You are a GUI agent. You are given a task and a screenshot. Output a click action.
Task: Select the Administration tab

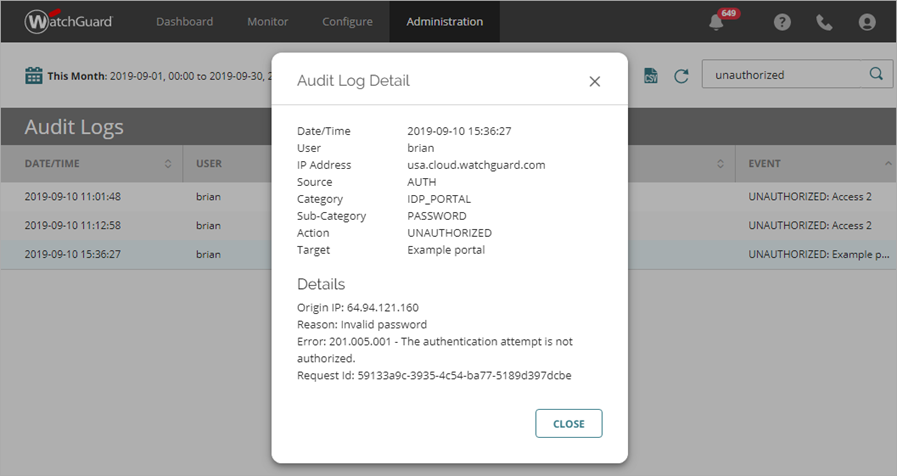(444, 21)
